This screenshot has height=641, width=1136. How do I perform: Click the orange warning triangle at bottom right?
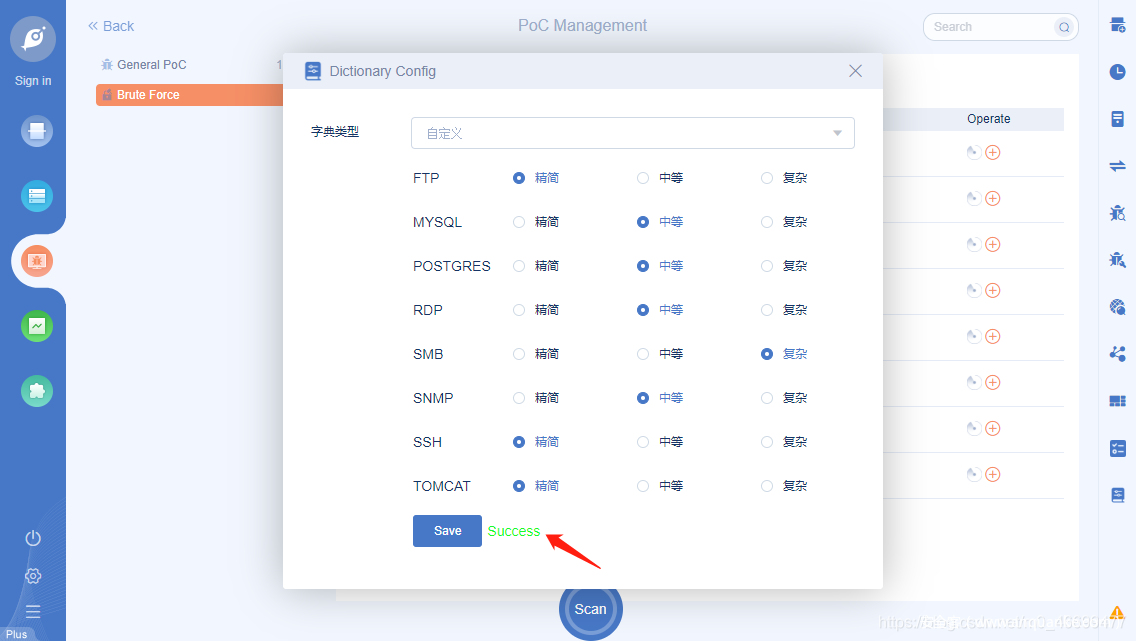click(x=1117, y=613)
